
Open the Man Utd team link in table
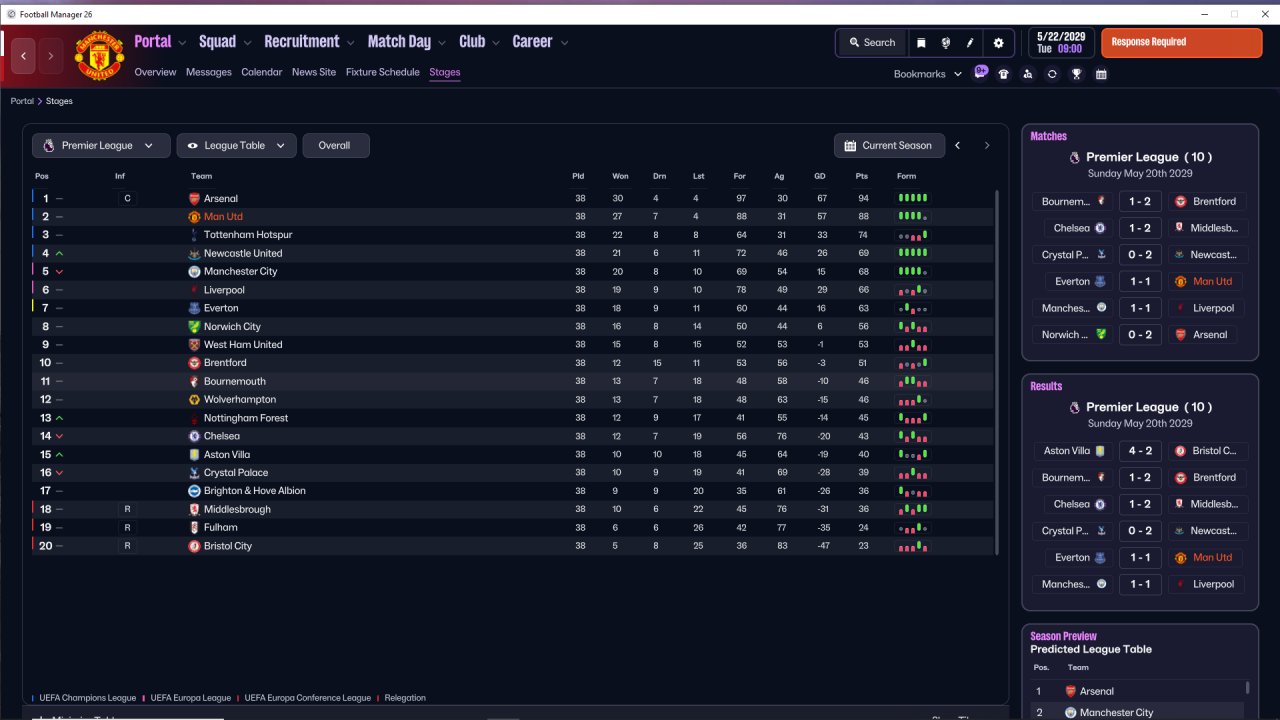point(223,217)
